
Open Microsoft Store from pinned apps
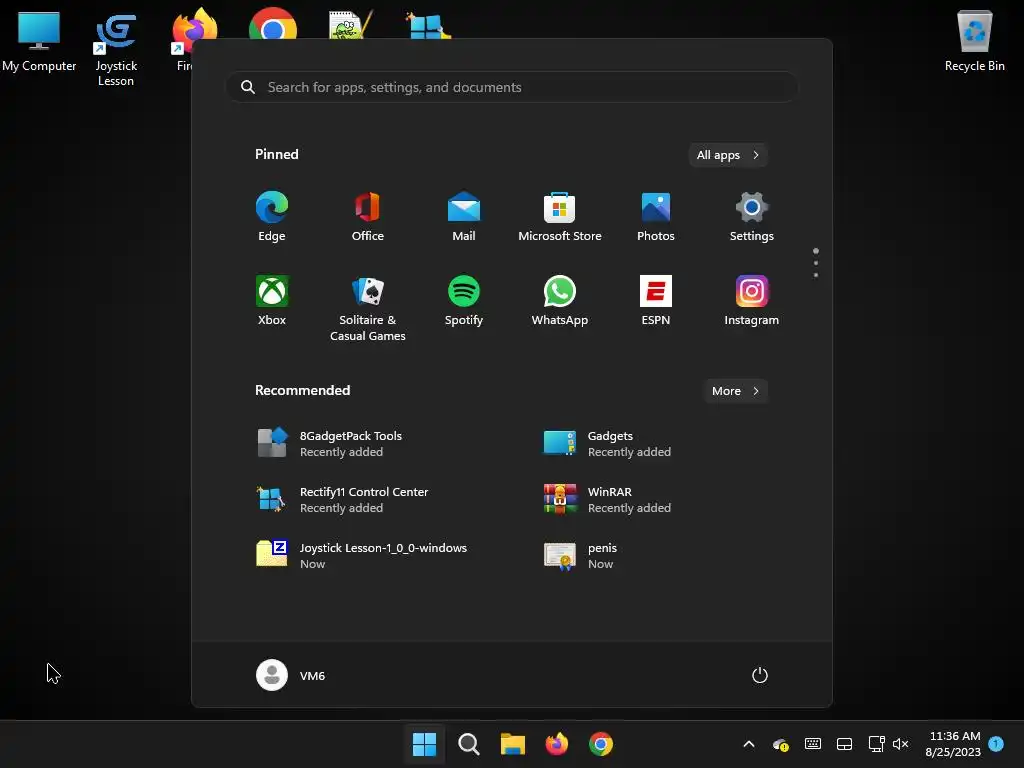pos(560,216)
